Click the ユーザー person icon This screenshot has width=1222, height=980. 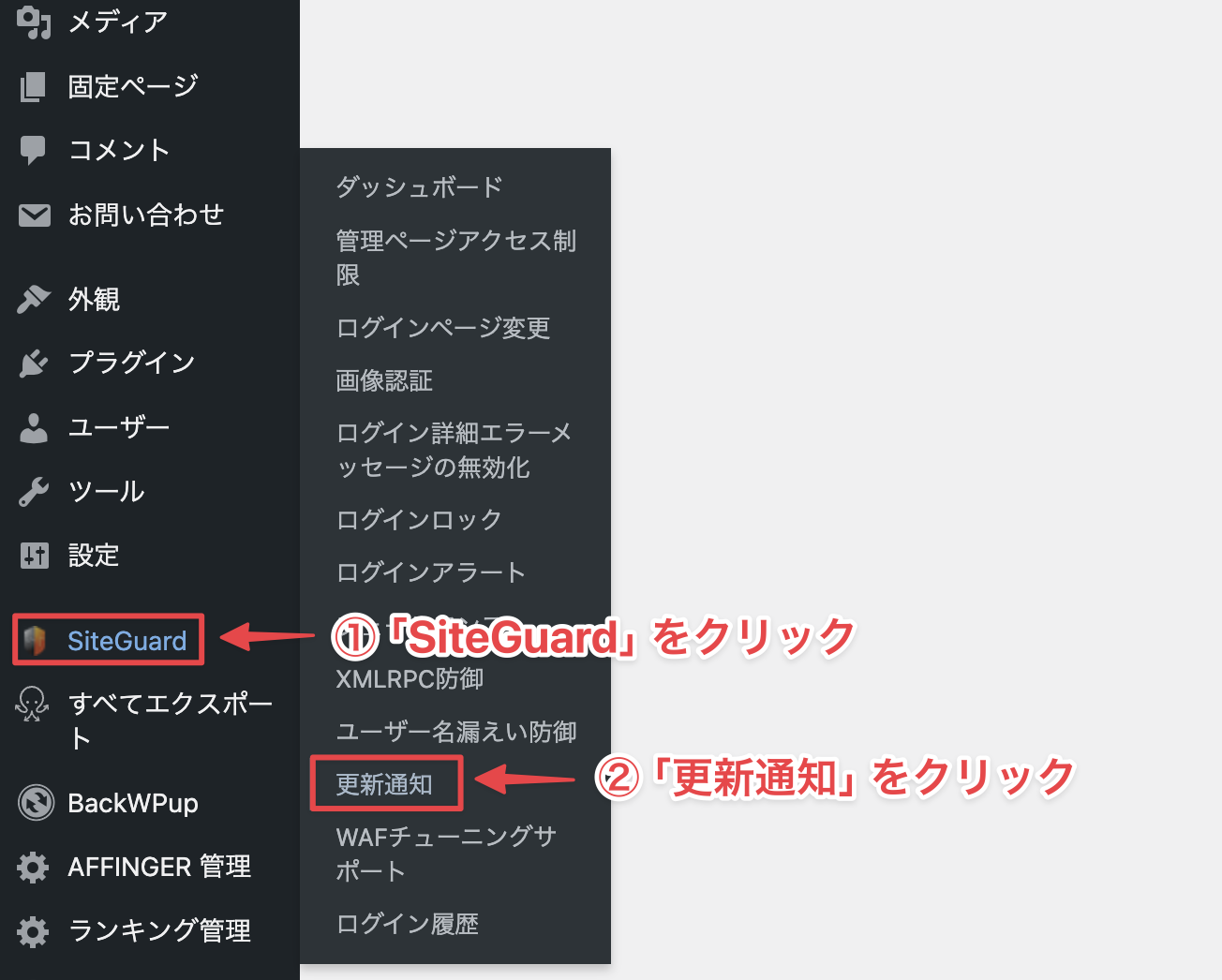tap(34, 428)
